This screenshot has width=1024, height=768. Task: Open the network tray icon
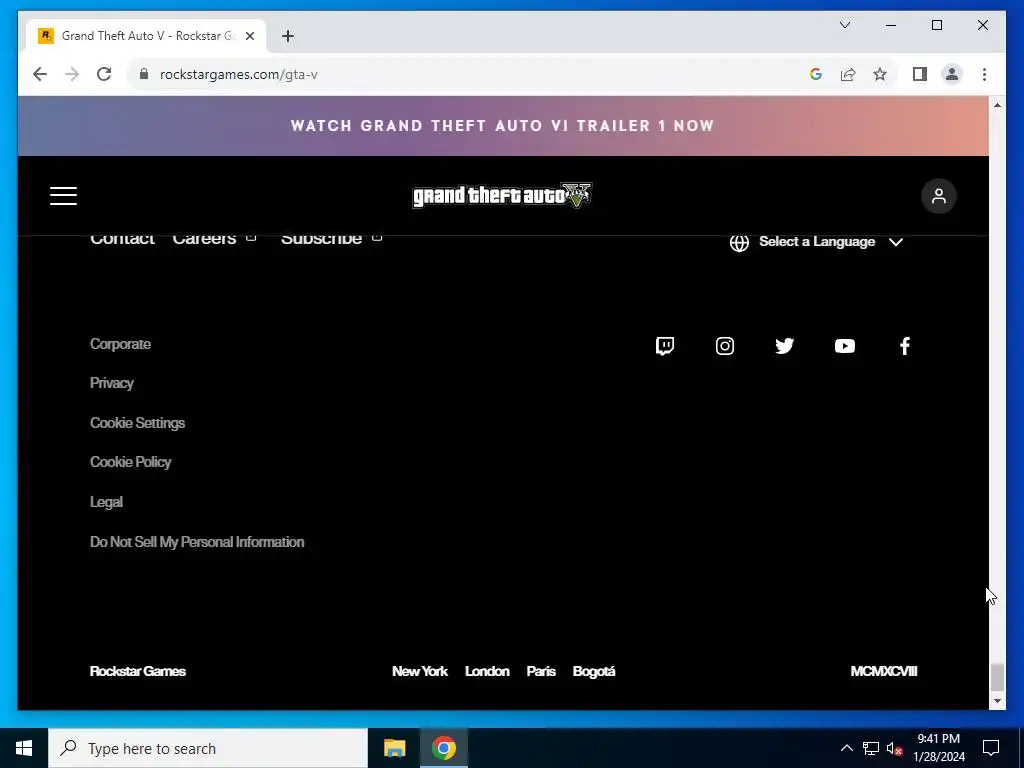(871, 748)
